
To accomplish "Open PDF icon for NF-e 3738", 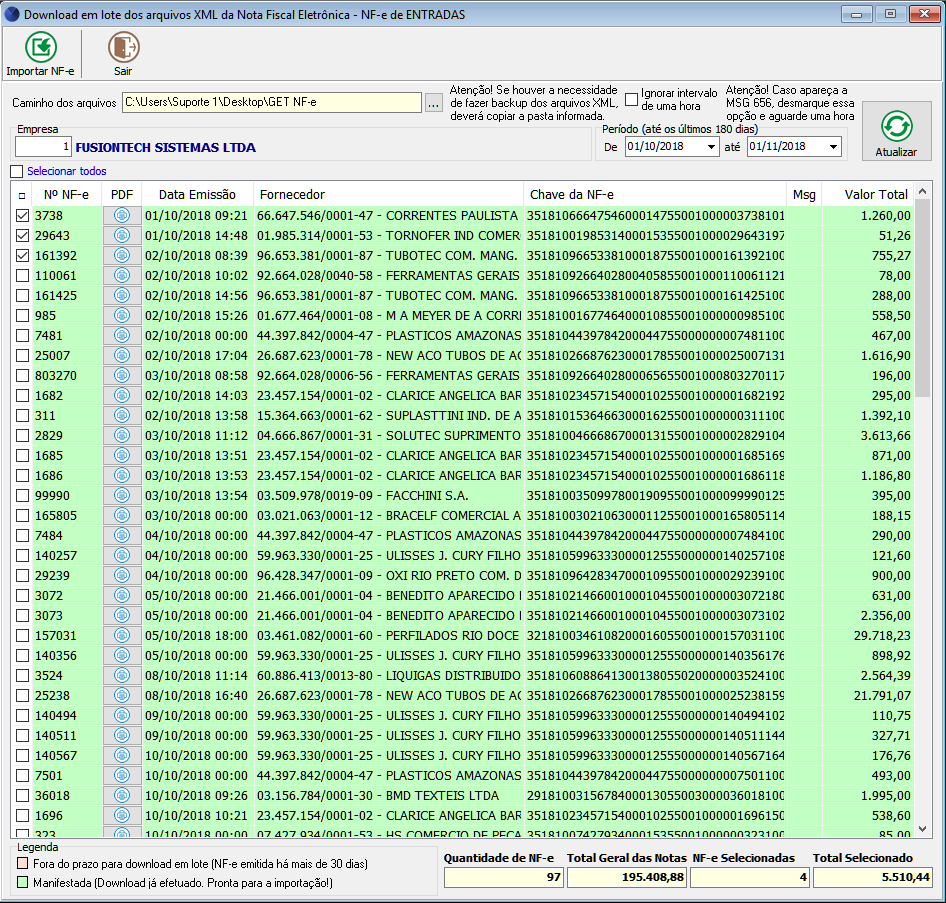I will pyautogui.click(x=122, y=215).
